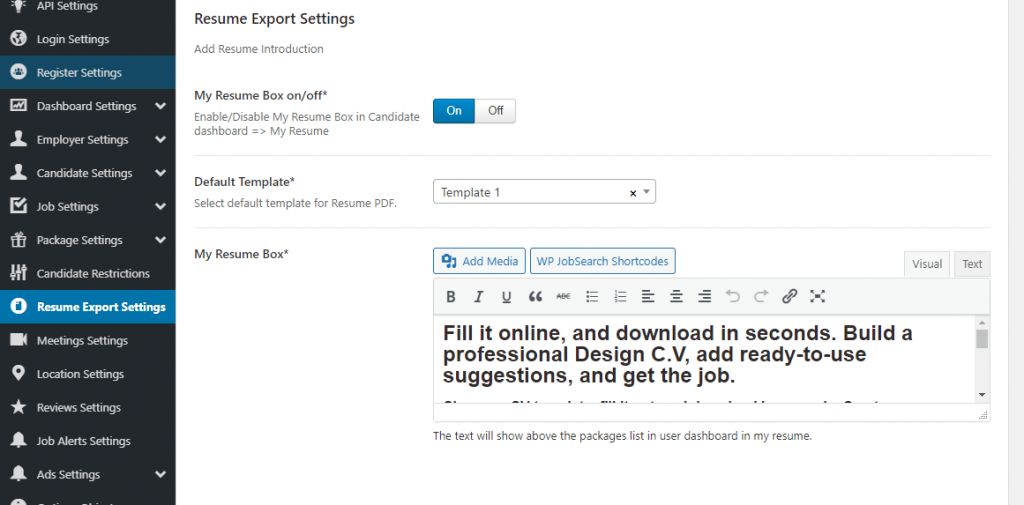1024x505 pixels.
Task: Click the Add Media button
Action: tap(479, 261)
